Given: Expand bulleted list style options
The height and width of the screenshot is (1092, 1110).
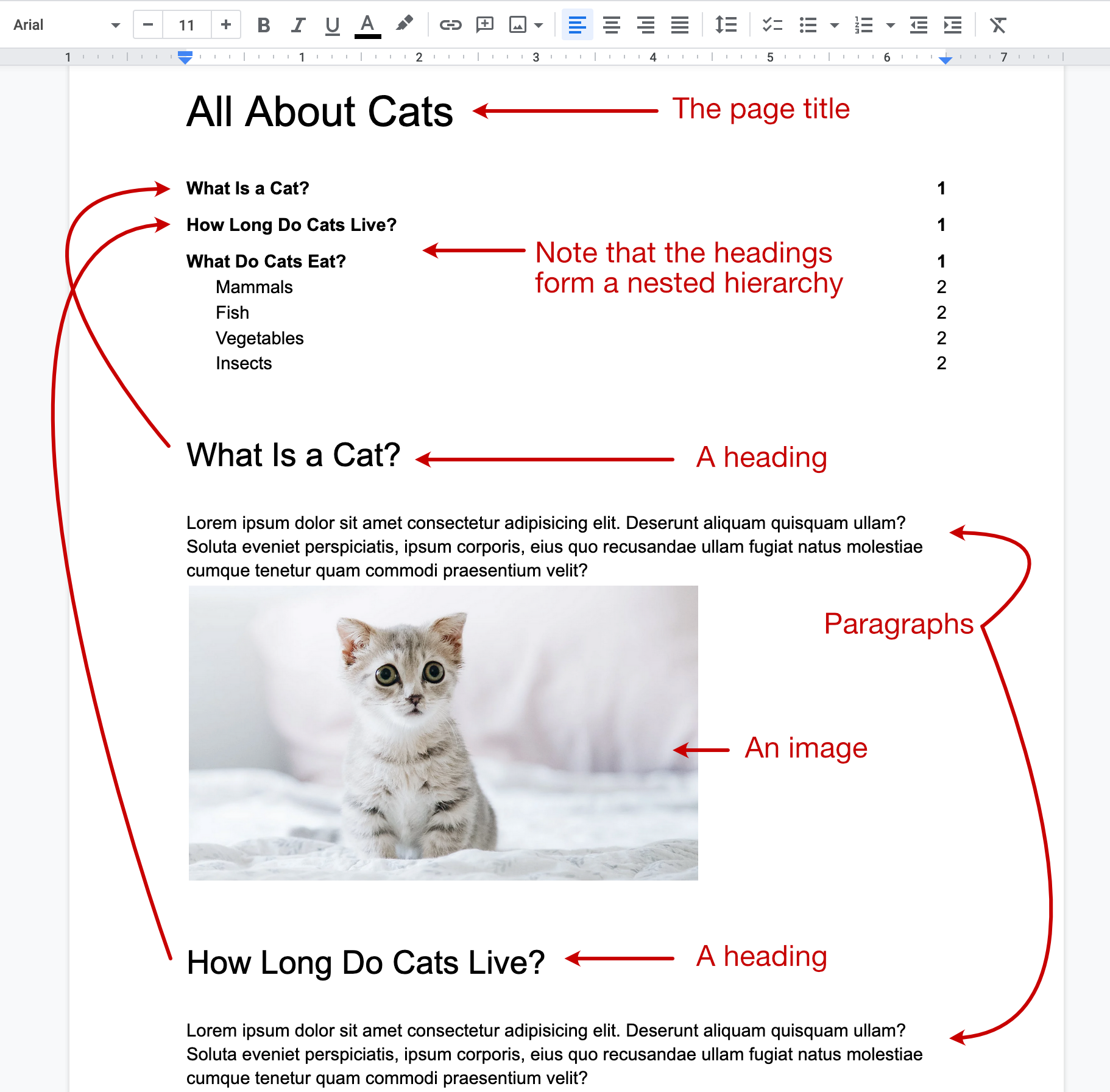Looking at the screenshot, I should (x=835, y=25).
